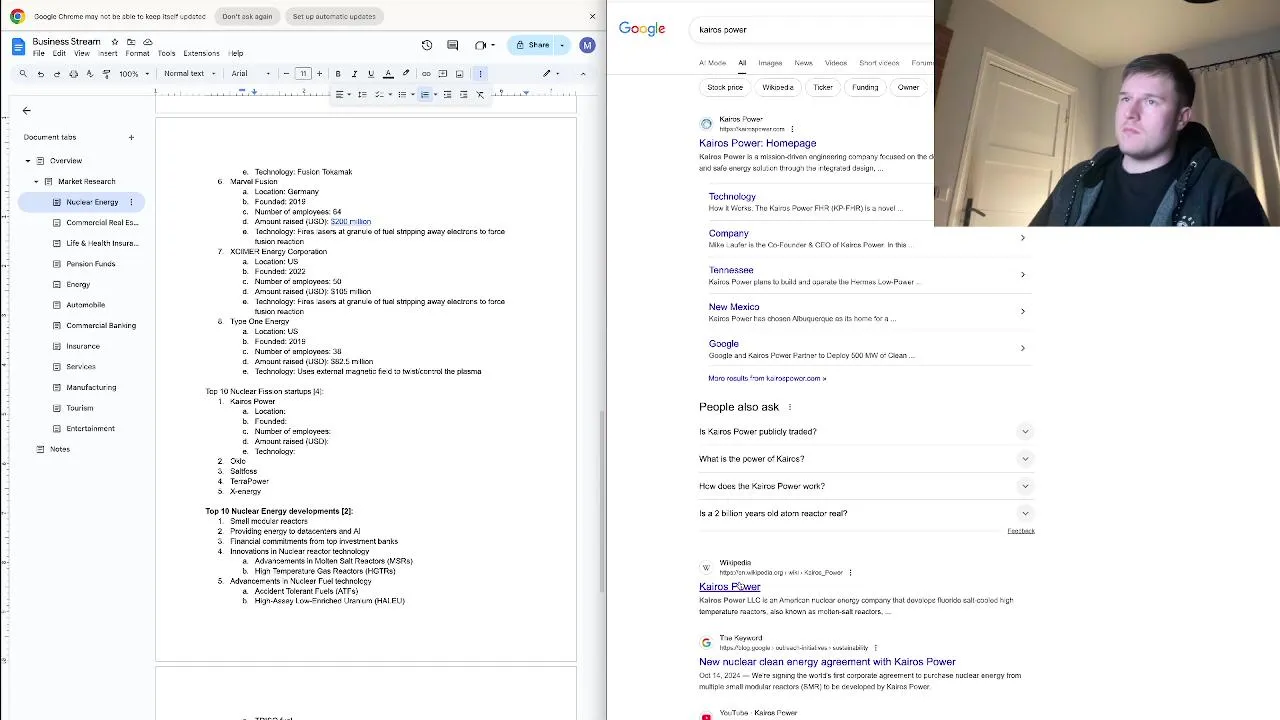Image resolution: width=1280 pixels, height=720 pixels.
Task: Open the Arial font dropdown
Action: tap(251, 74)
